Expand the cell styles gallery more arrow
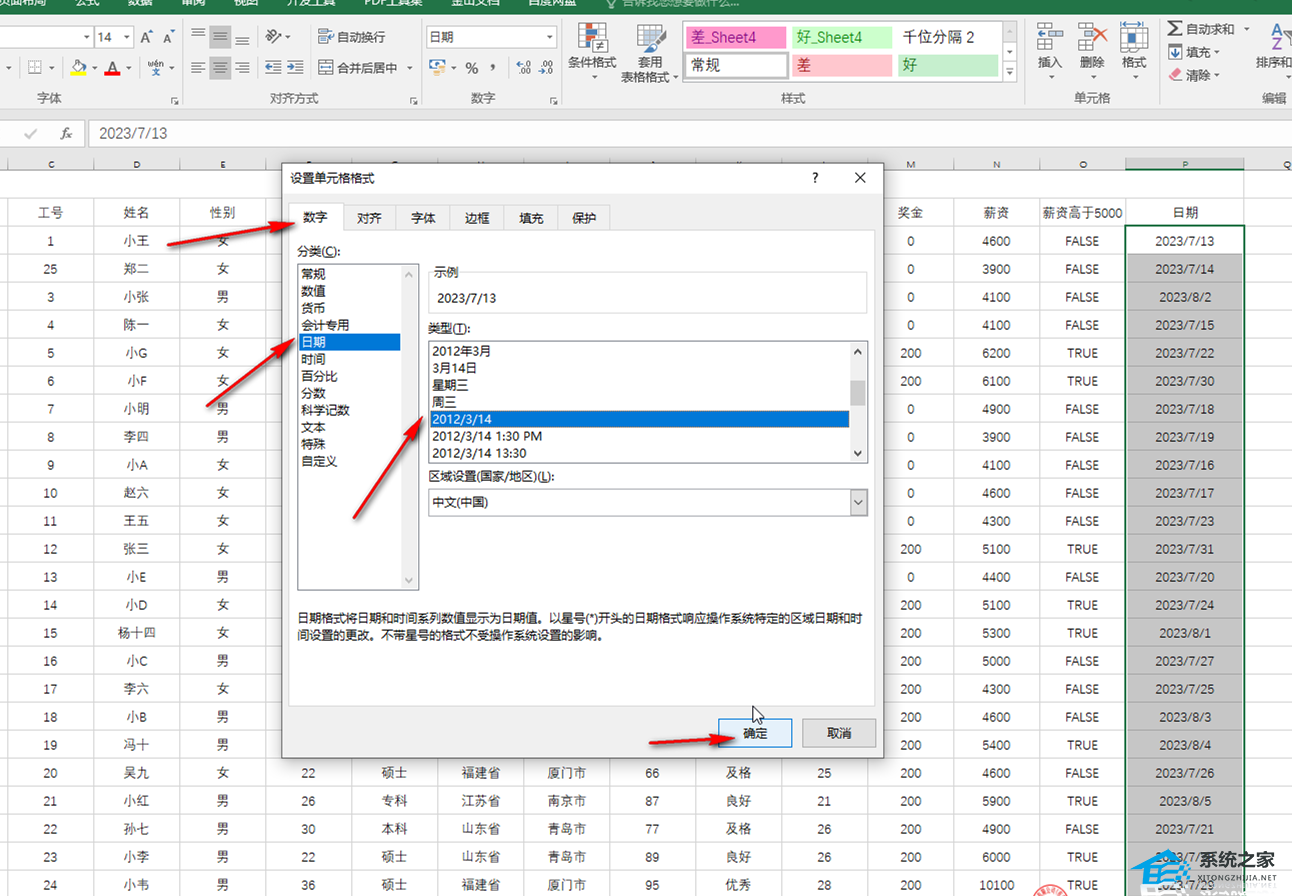This screenshot has width=1292, height=896. click(1009, 72)
